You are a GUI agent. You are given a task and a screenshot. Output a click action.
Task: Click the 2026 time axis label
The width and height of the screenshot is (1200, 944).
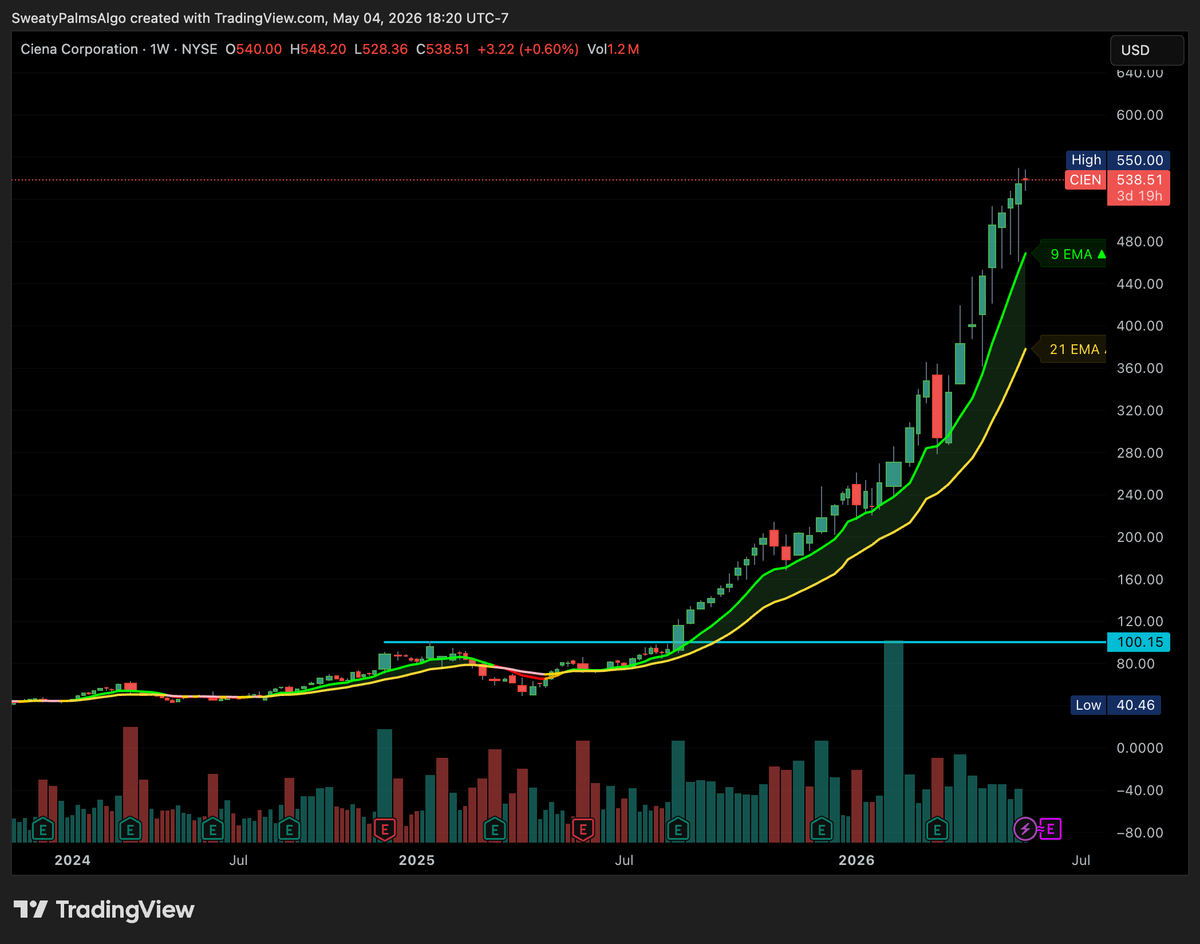pos(857,860)
